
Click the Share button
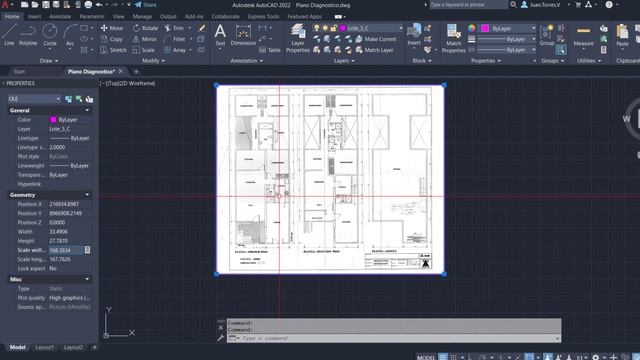click(x=146, y=5)
